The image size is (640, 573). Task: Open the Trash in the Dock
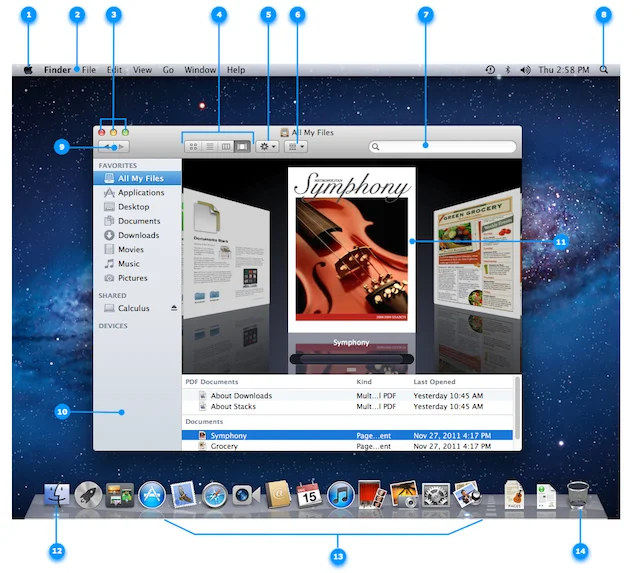(x=580, y=494)
